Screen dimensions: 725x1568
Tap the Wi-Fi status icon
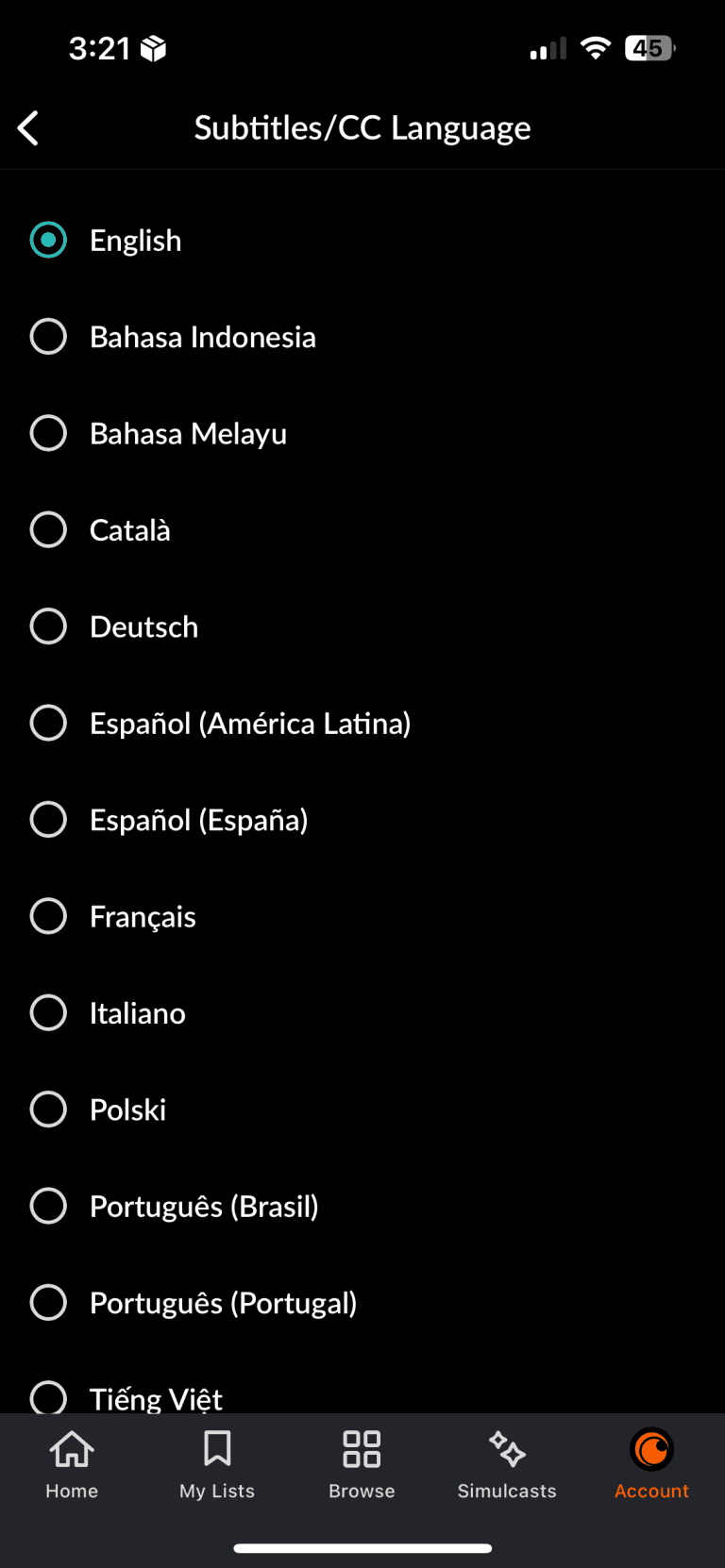[596, 48]
